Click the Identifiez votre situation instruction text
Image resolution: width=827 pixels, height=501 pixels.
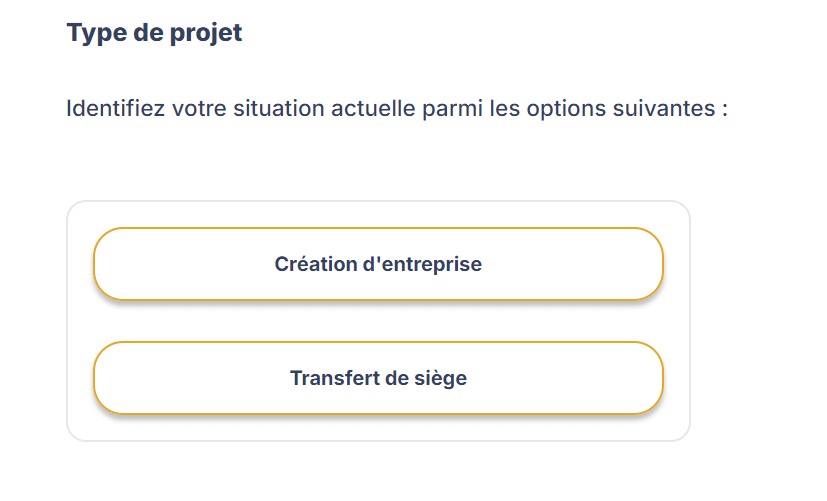pos(396,108)
